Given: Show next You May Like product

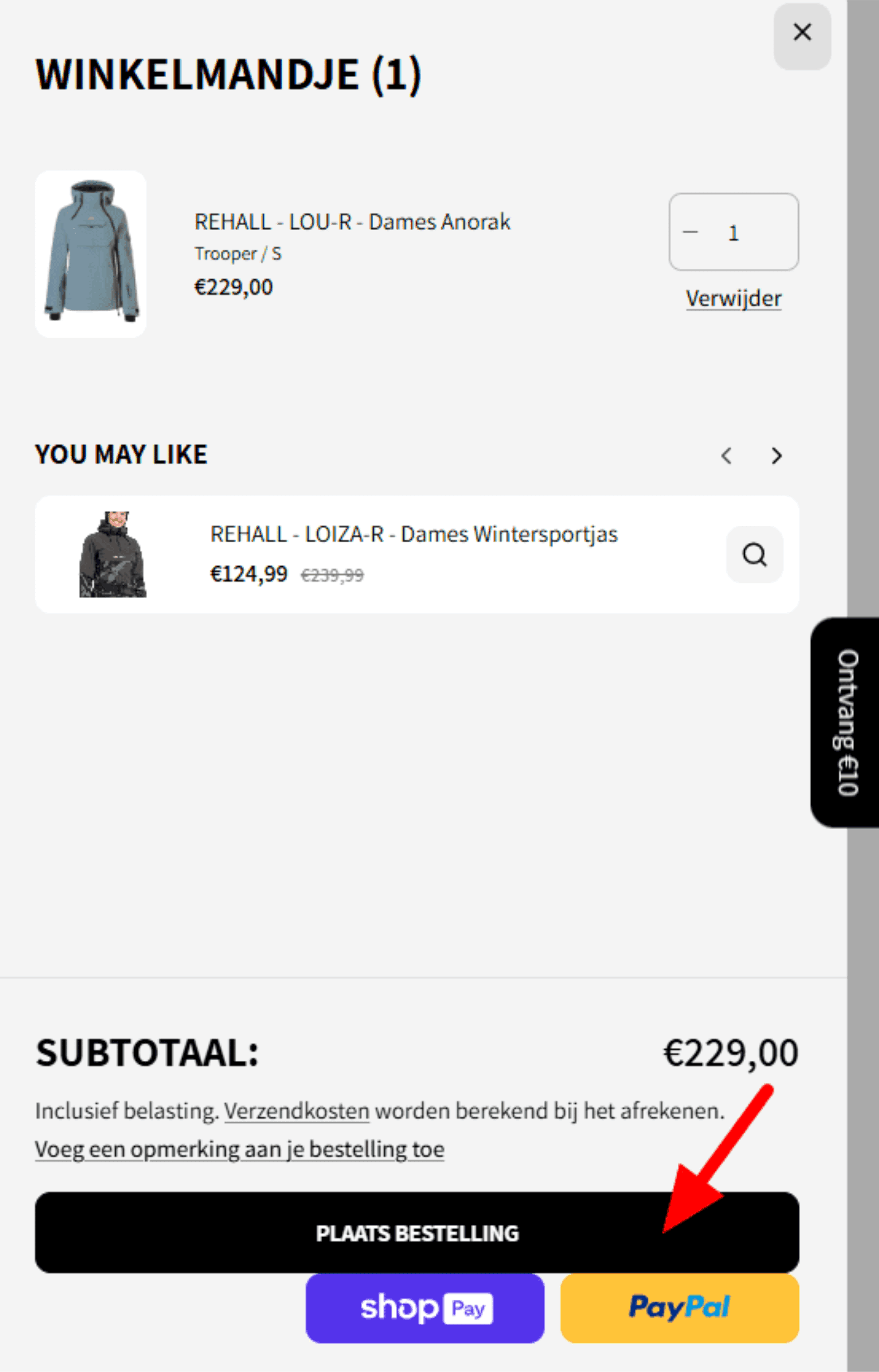Looking at the screenshot, I should 776,455.
